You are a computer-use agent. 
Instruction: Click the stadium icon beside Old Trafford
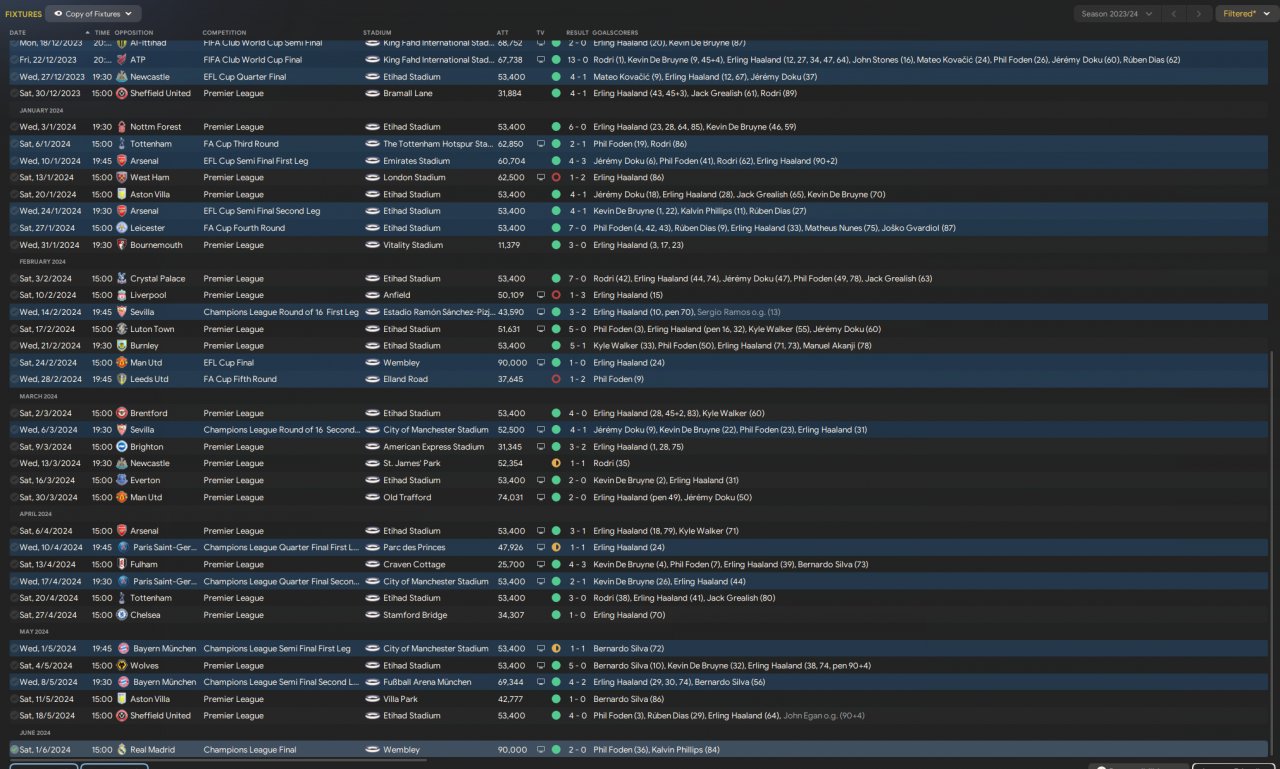pyautogui.click(x=372, y=498)
